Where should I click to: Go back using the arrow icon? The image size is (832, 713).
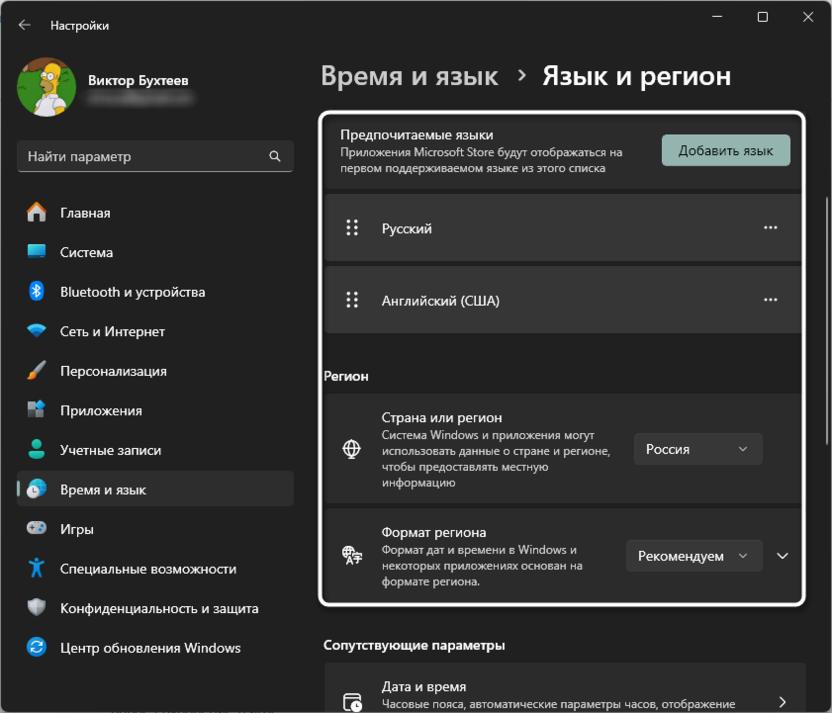(24, 25)
